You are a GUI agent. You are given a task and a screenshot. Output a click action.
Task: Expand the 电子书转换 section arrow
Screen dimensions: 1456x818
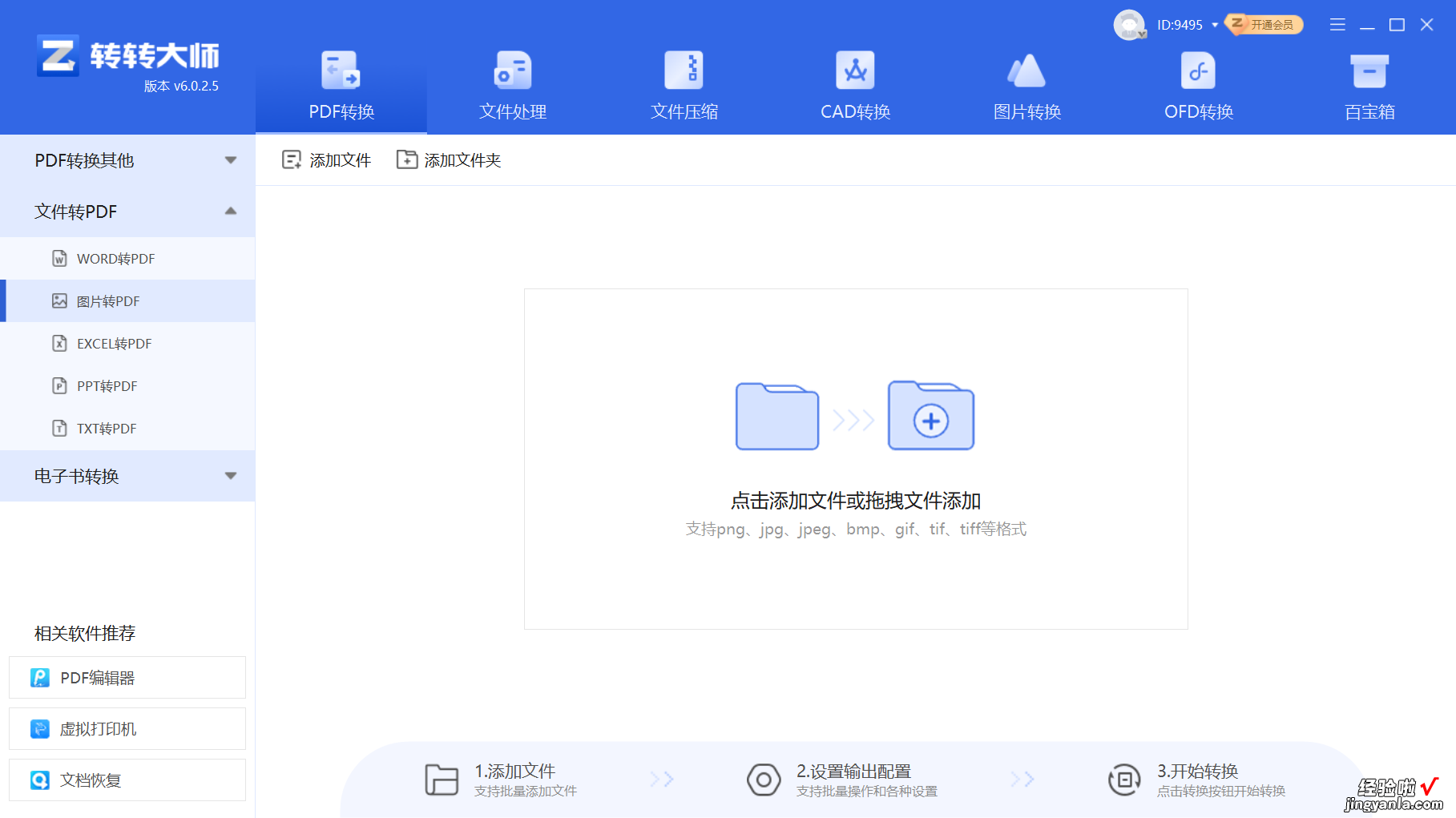tap(231, 476)
